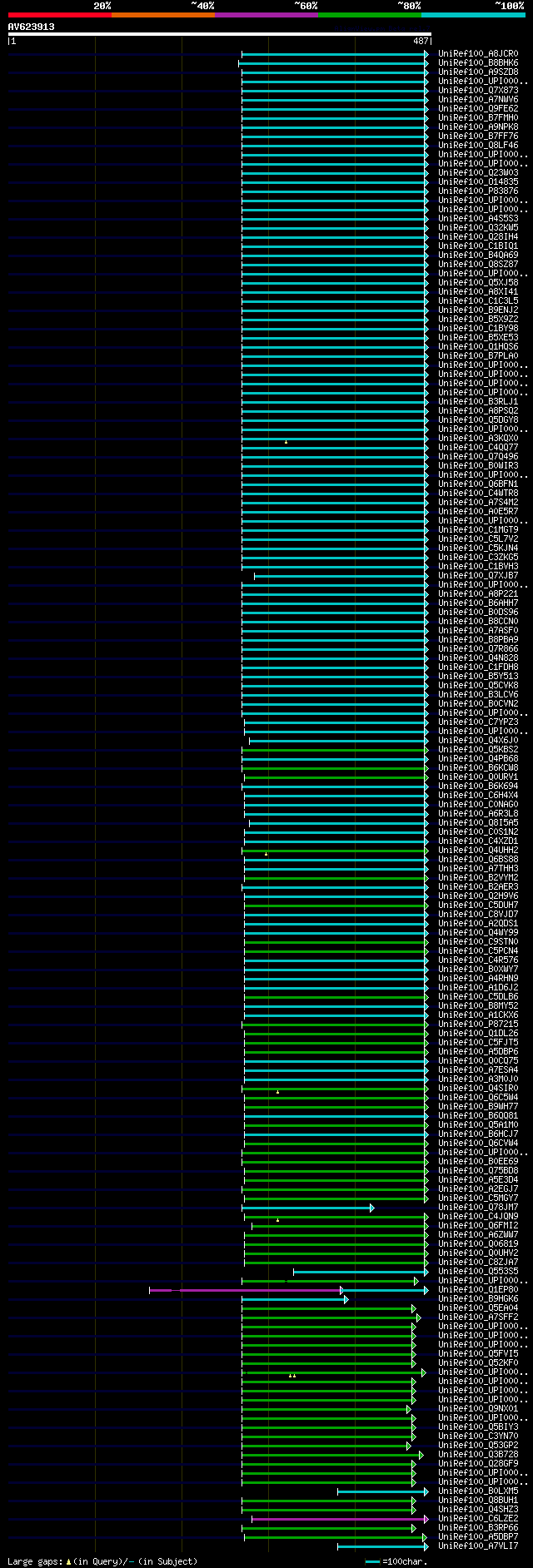Select hit label UniRef100_C1BIQ1
The image size is (533, 1568).
pos(478,246)
